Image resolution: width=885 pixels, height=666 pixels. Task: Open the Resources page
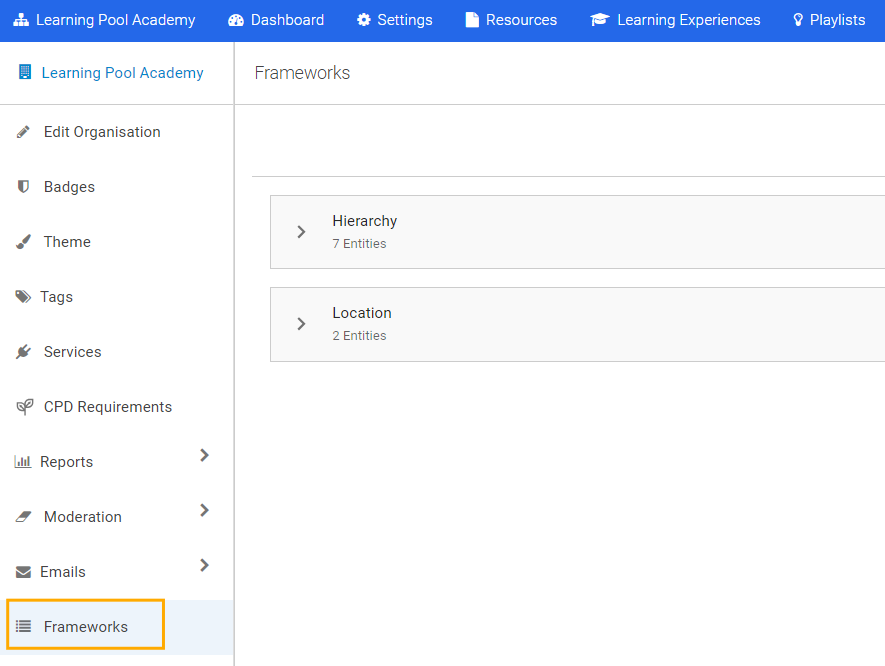511,19
